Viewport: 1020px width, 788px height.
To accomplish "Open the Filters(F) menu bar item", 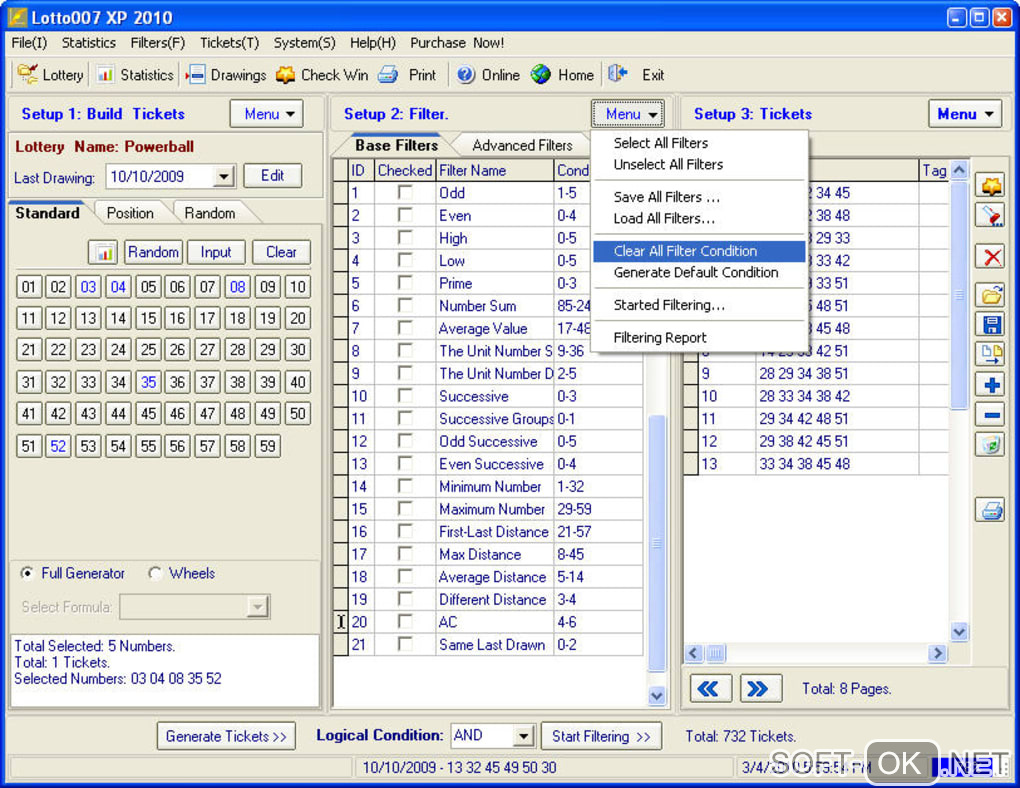I will click(x=157, y=43).
